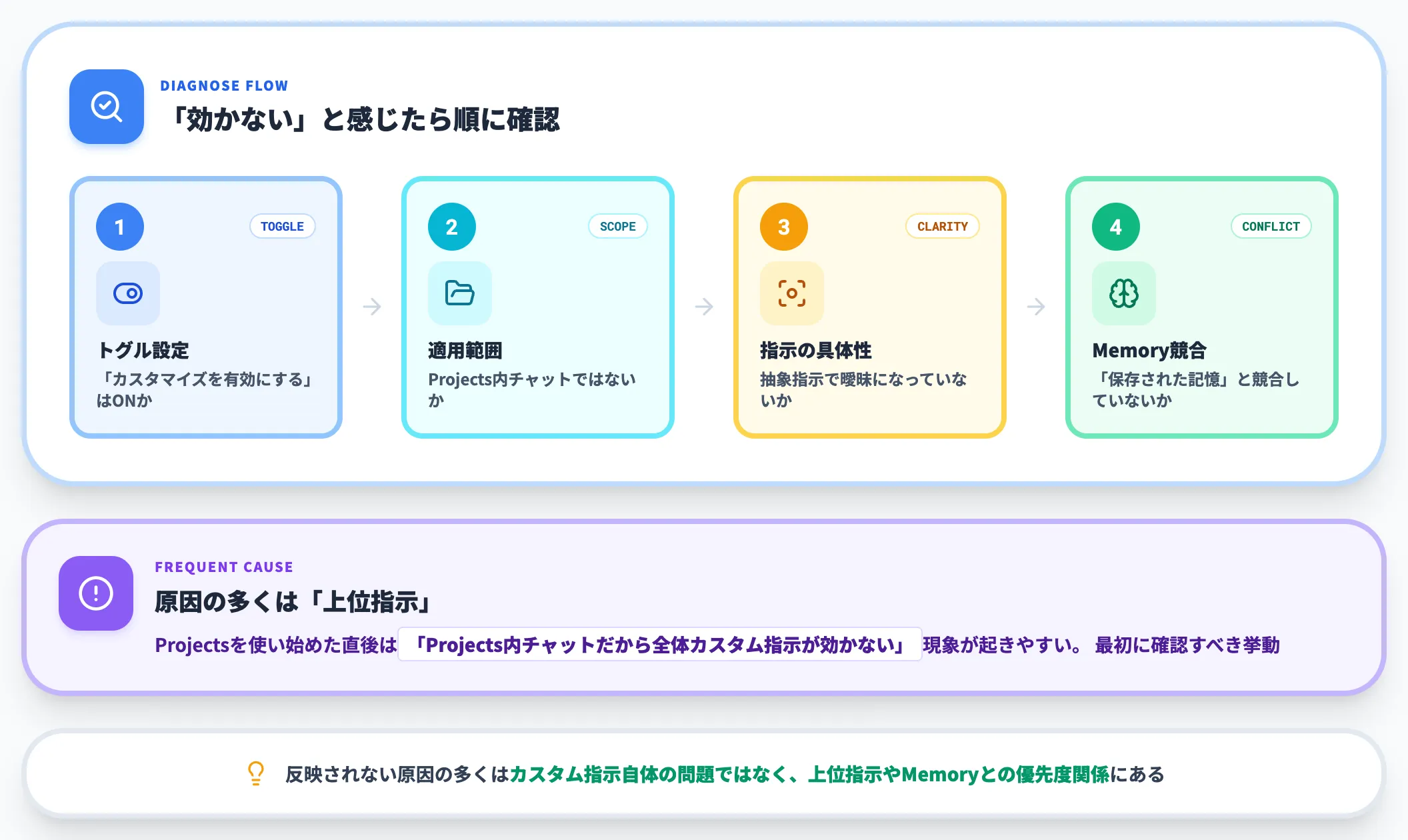Click the heading 原因の多くは「上位指示」
This screenshot has width=1408, height=840.
295,601
